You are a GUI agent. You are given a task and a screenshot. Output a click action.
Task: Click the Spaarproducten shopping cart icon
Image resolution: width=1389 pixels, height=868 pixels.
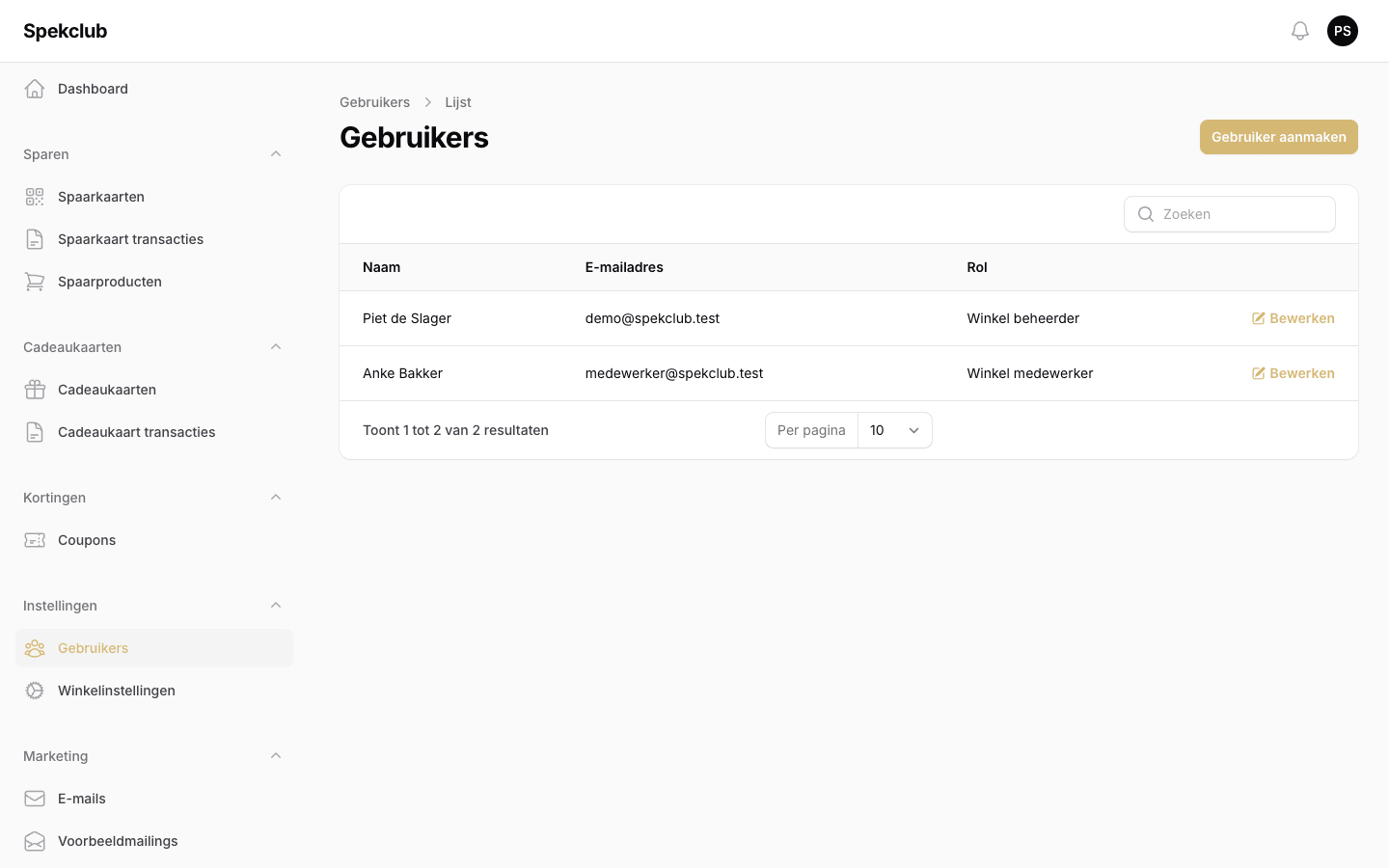pos(35,282)
